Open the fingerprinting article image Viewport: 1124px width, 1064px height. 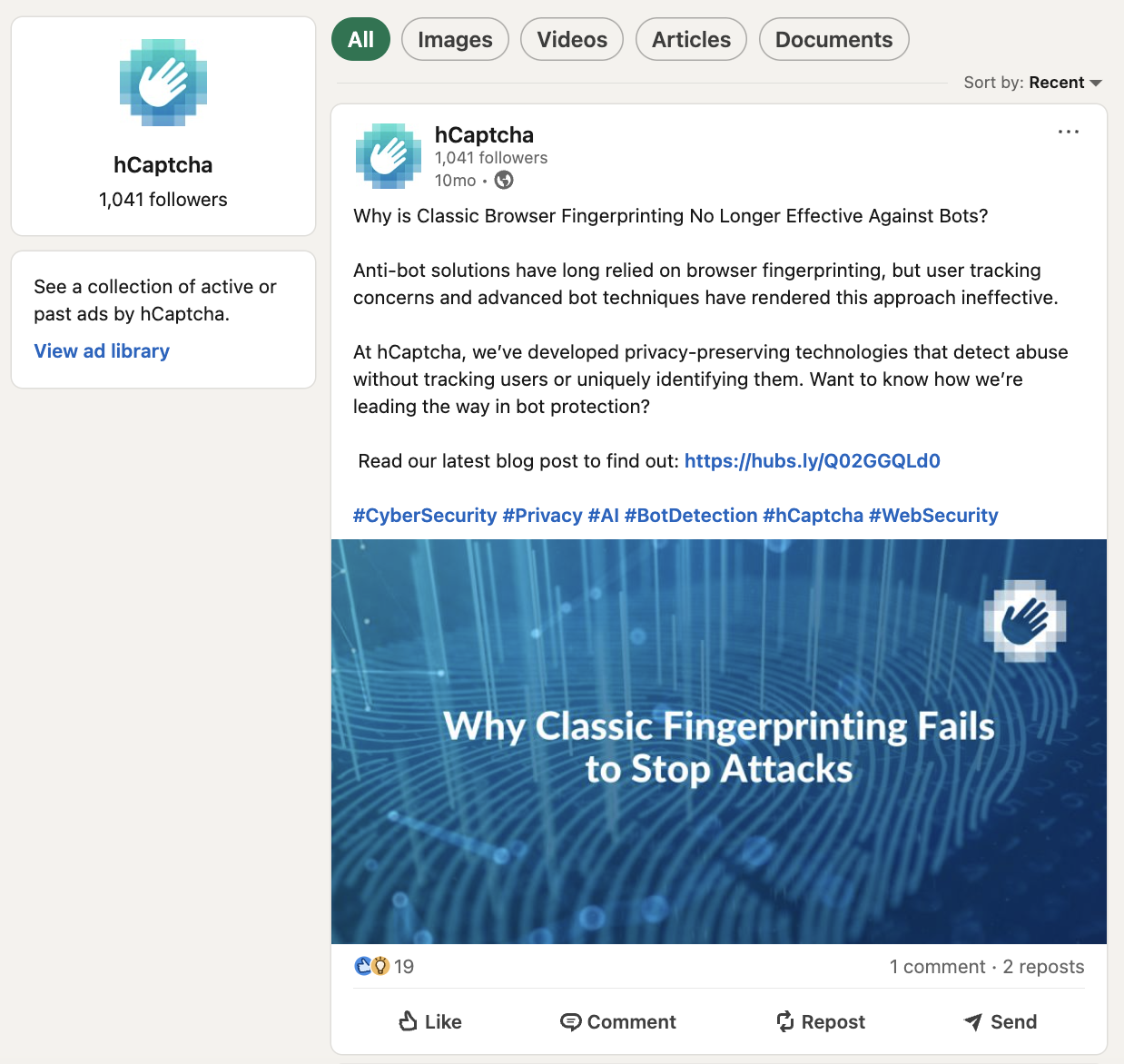coord(719,742)
